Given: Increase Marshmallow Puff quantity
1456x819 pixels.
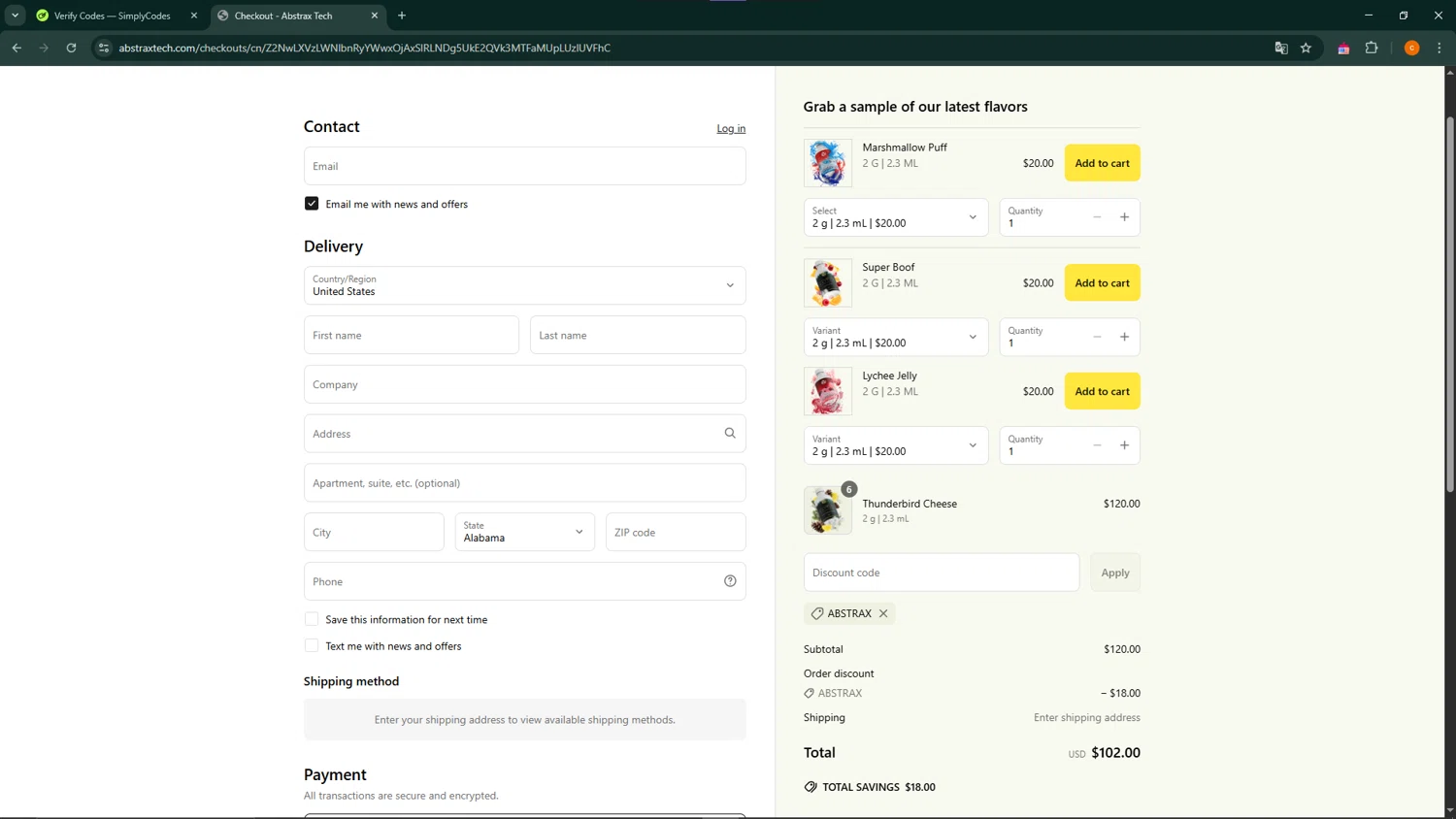Looking at the screenshot, I should click(1124, 217).
